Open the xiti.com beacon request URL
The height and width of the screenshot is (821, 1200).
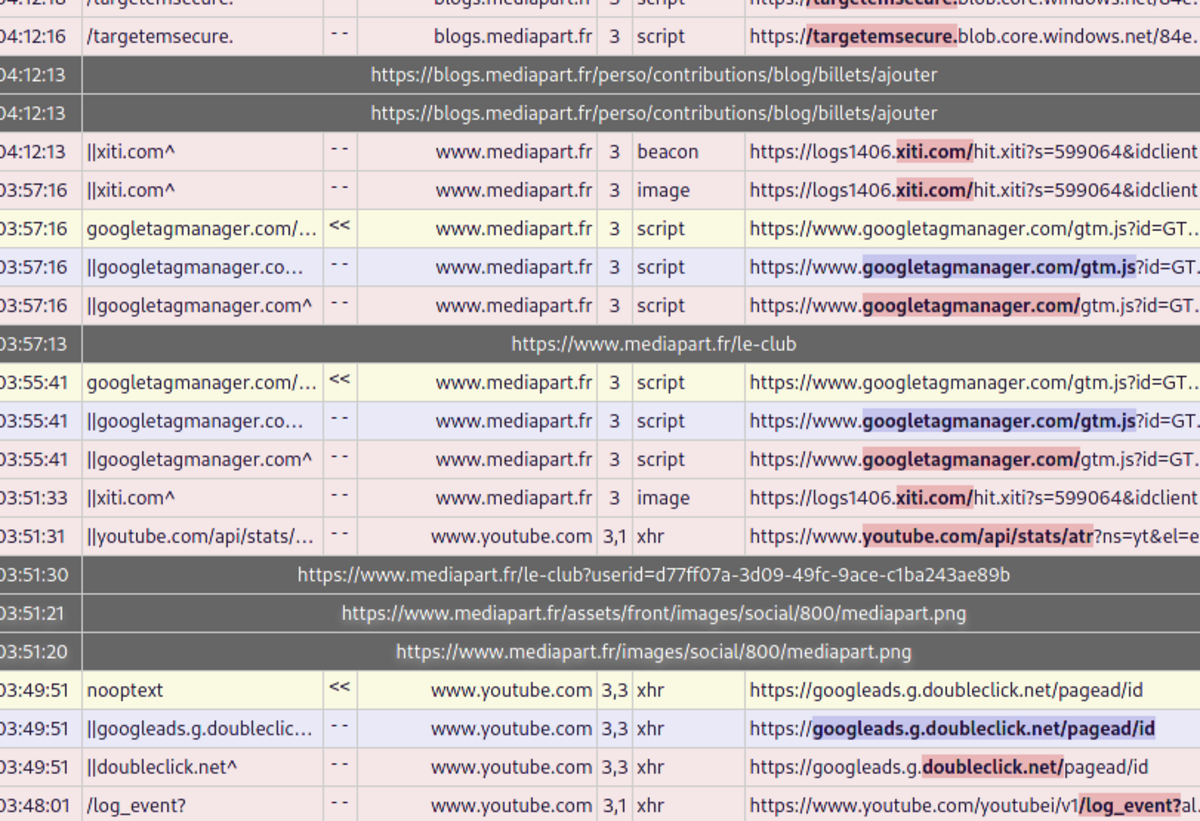pos(973,152)
